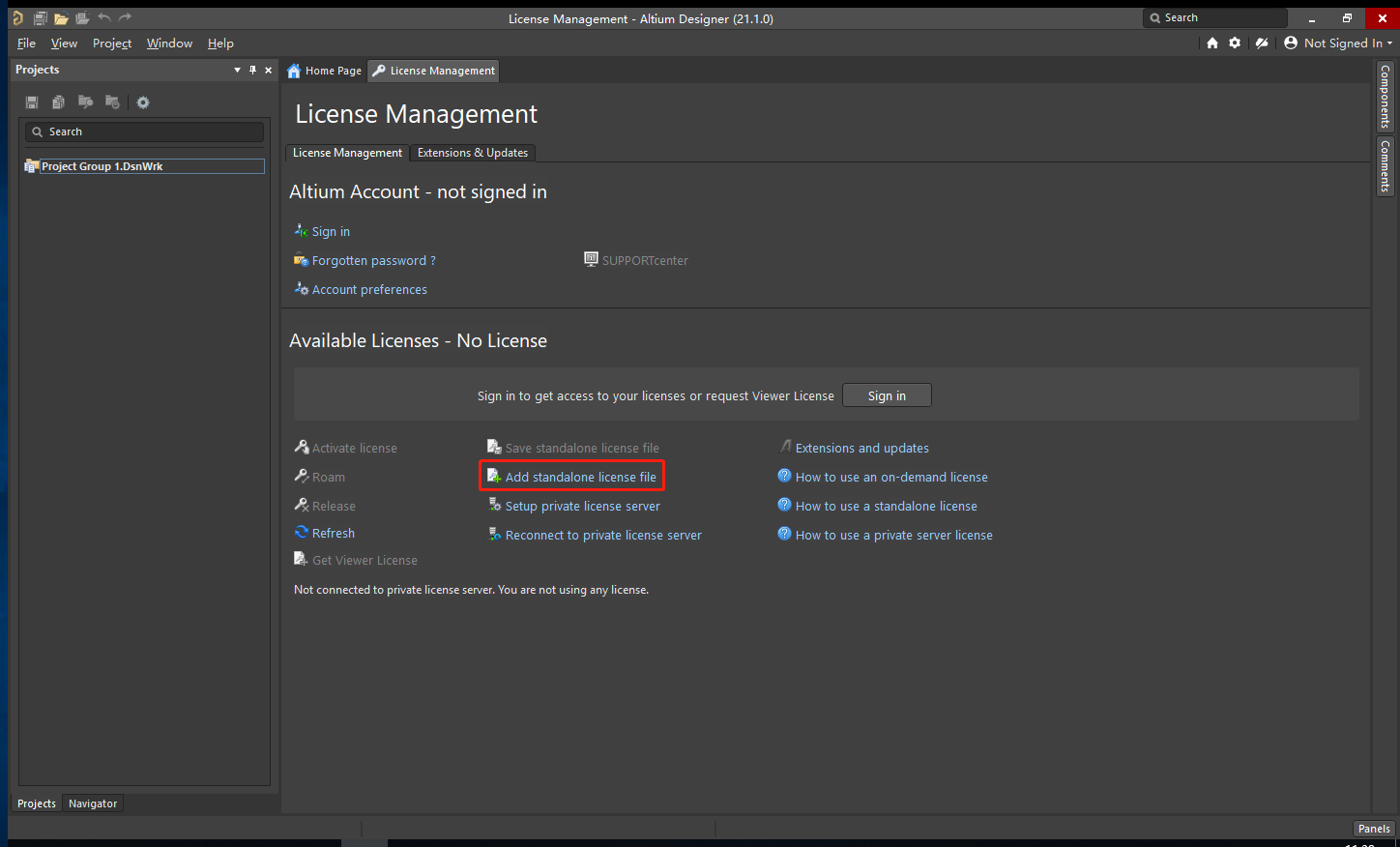Screen dimensions: 1400x847
Task: Click the Search field in Projects panel
Action: coord(144,131)
